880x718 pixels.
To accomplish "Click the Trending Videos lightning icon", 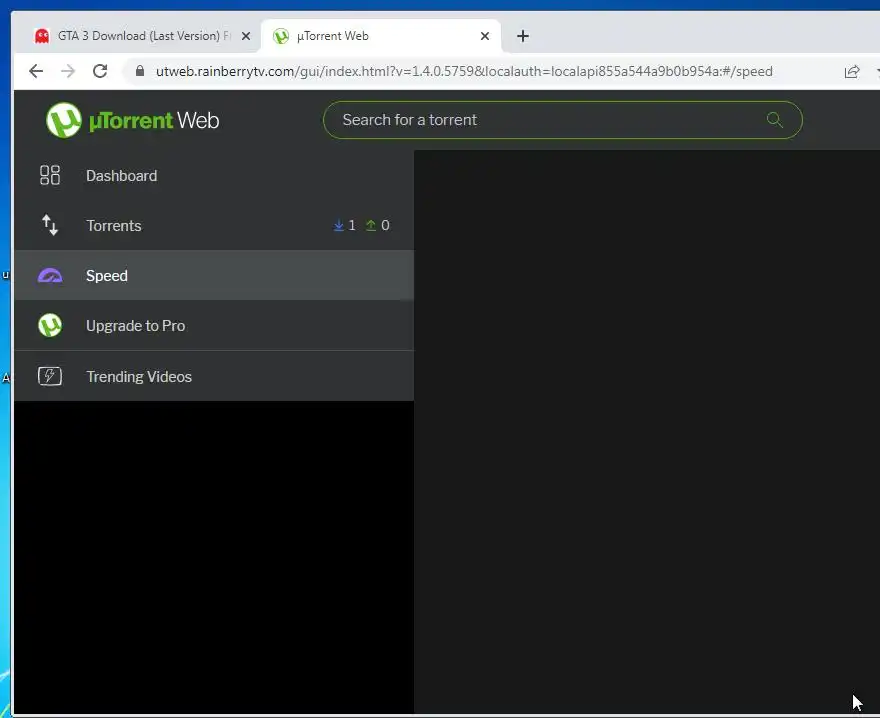I will (x=50, y=376).
